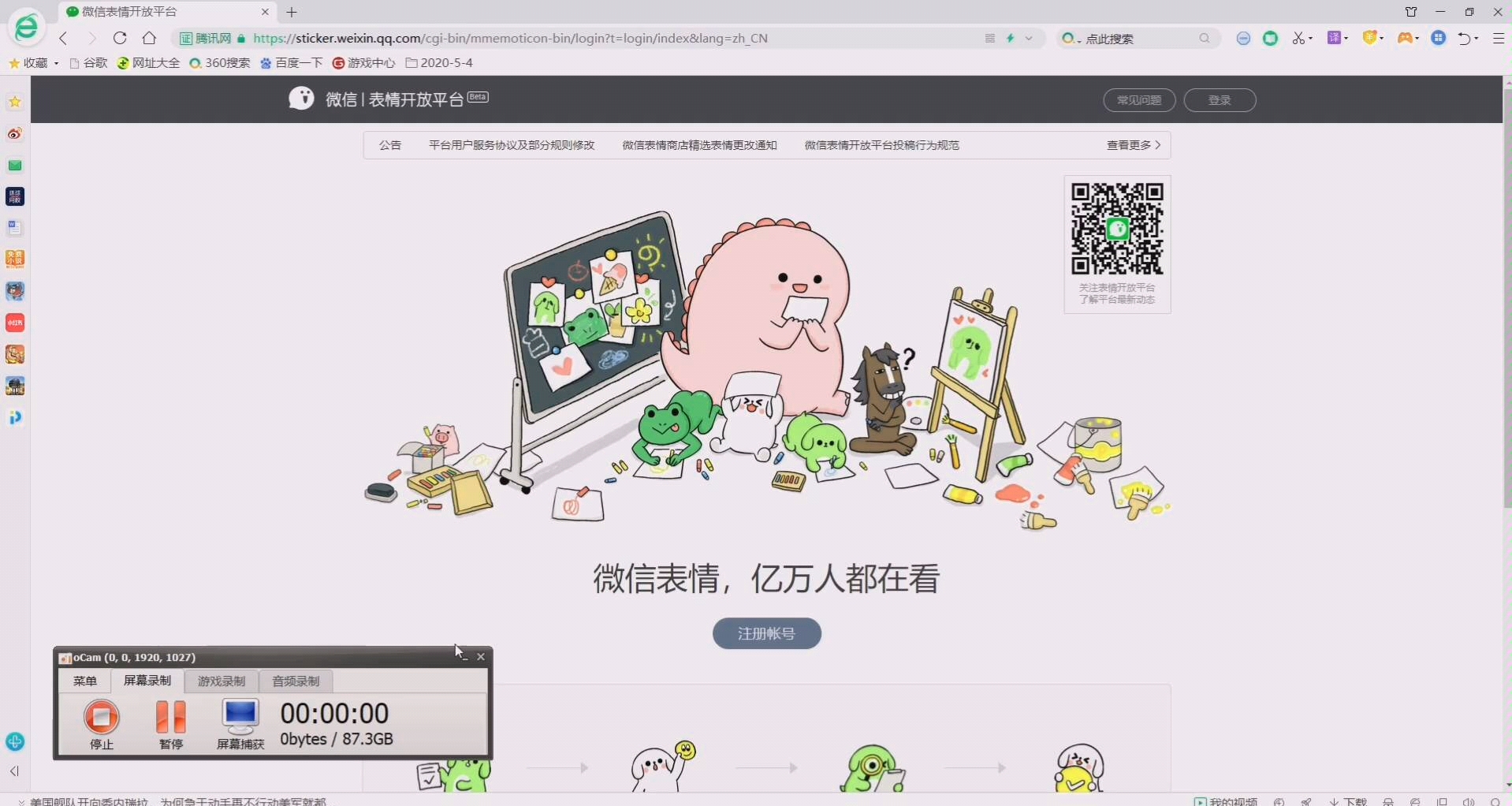The width and height of the screenshot is (1512, 806).
Task: Open the 常见问题 button
Action: (1139, 100)
